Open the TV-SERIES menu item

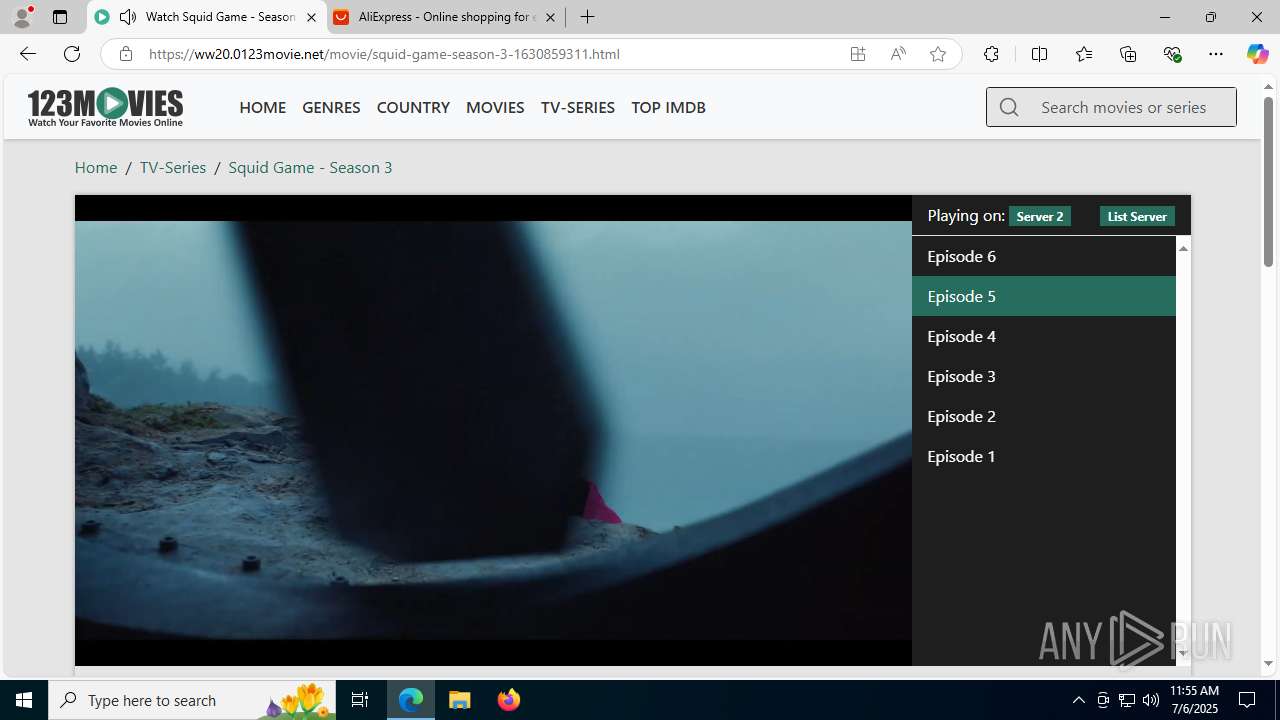click(577, 107)
